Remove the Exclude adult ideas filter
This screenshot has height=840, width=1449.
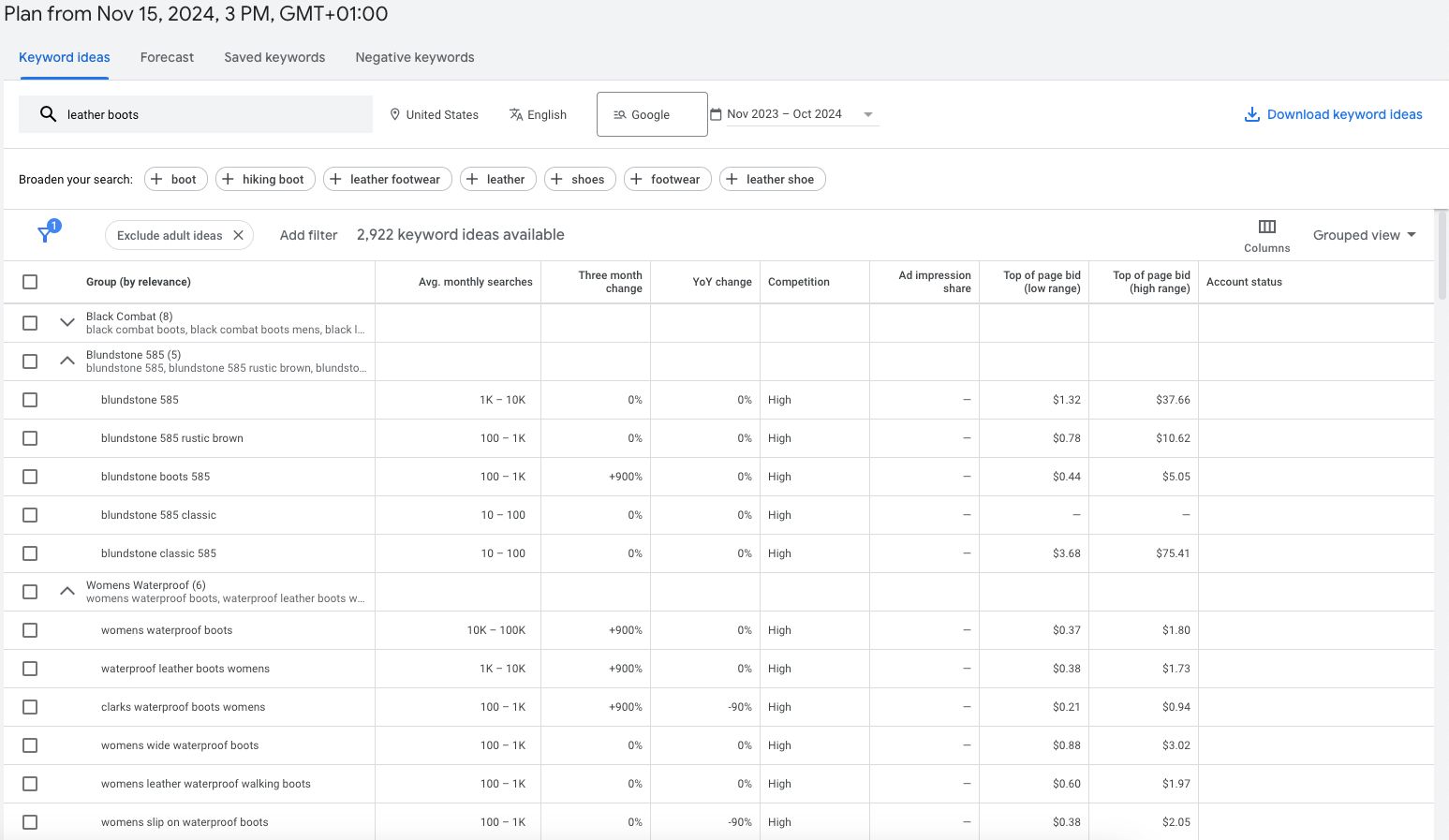tap(239, 235)
